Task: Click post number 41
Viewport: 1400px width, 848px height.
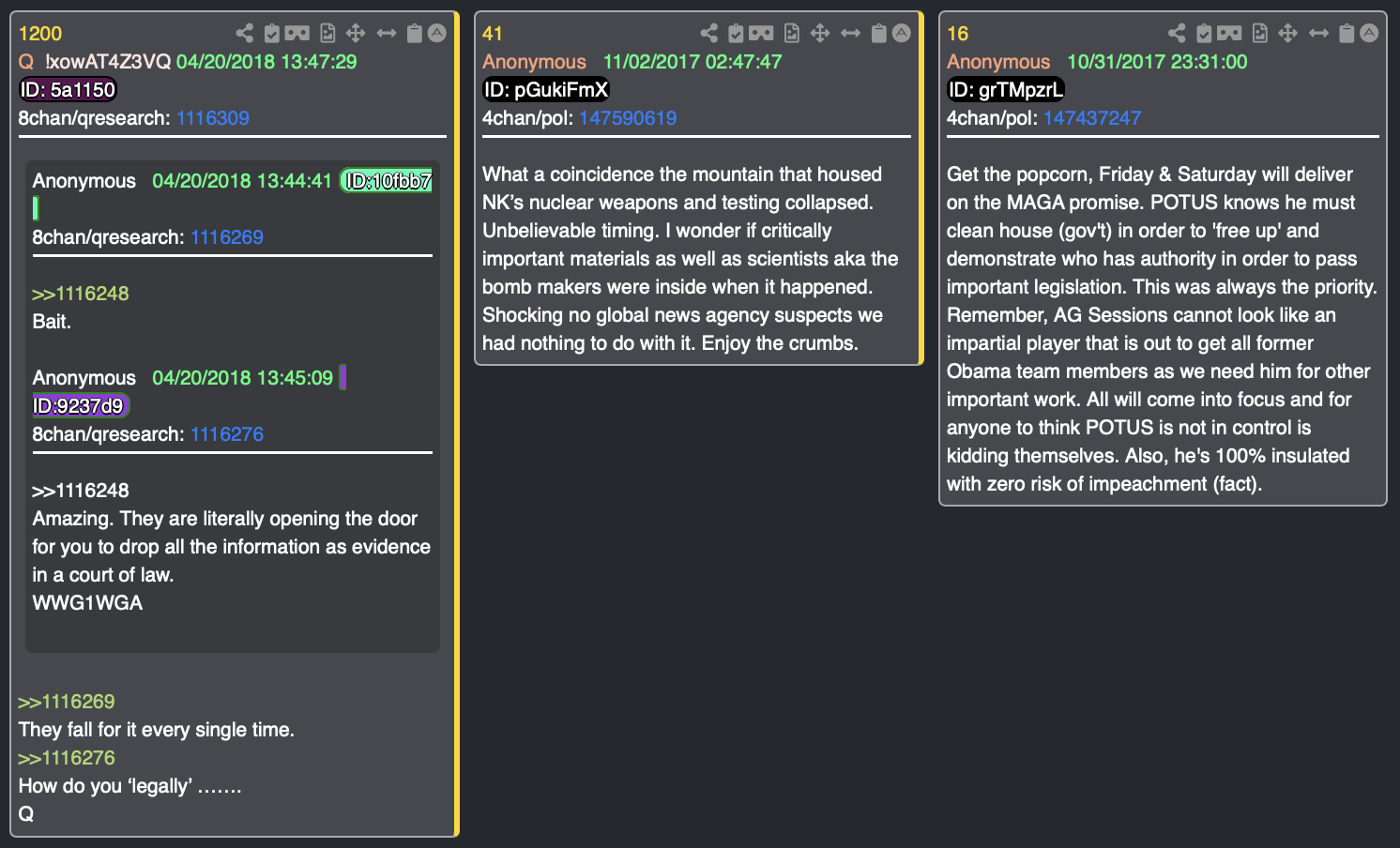Action: 493,34
